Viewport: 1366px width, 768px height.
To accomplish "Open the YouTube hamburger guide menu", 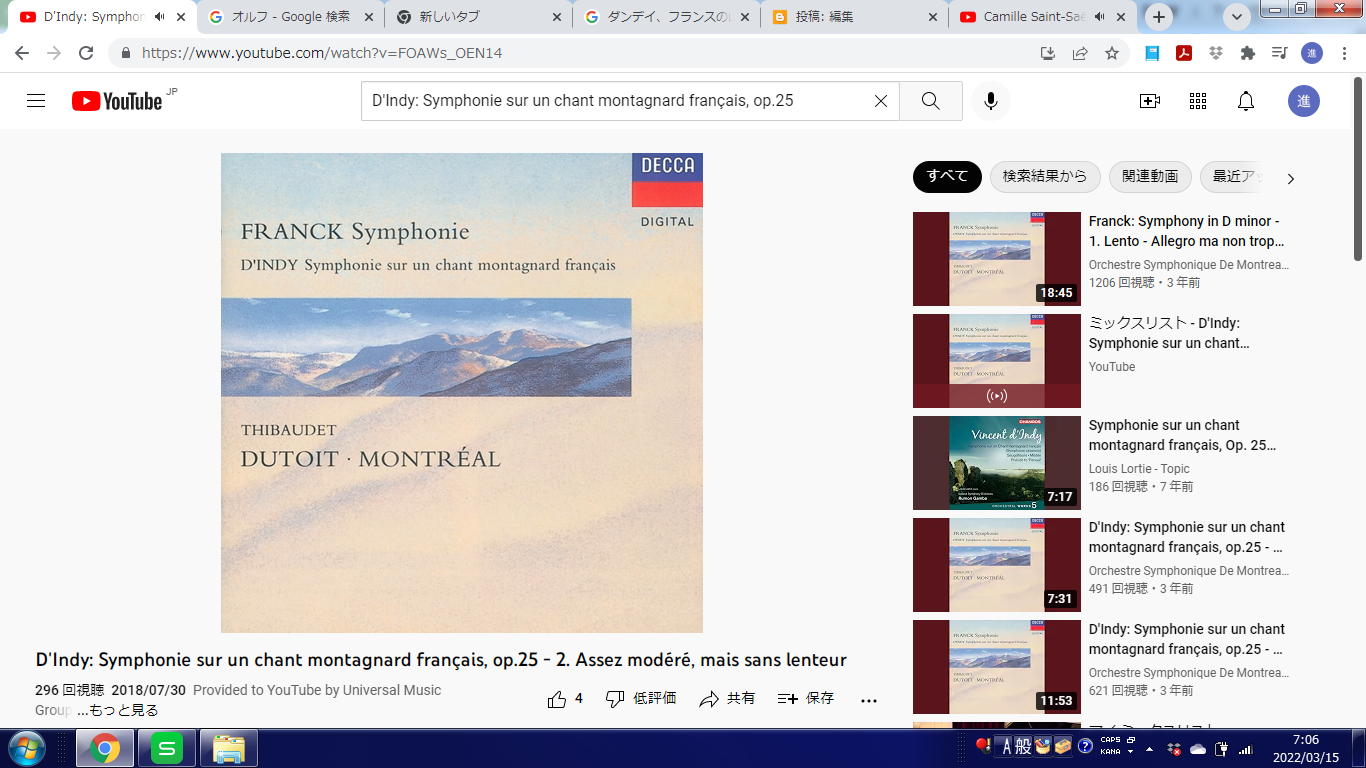I will click(36, 101).
